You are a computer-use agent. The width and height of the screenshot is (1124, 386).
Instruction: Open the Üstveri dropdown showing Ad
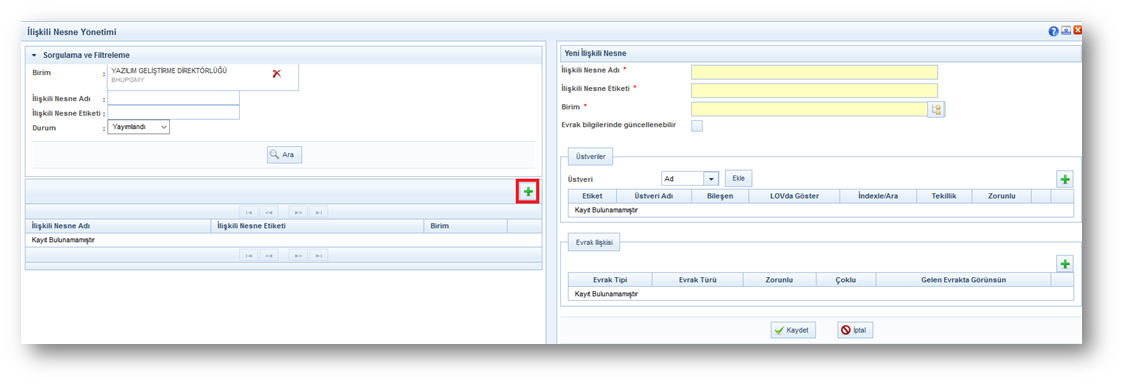[x=690, y=178]
